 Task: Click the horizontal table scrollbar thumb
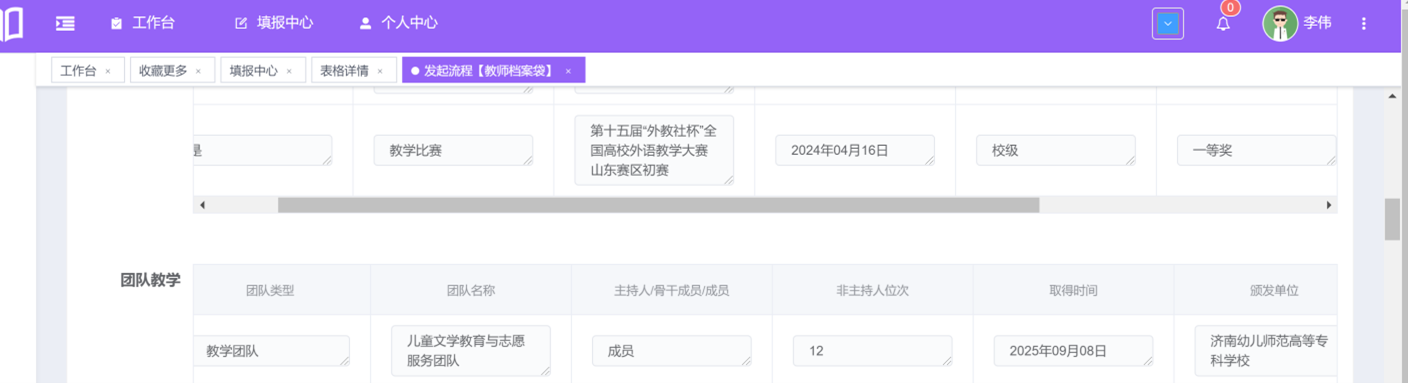pos(658,205)
